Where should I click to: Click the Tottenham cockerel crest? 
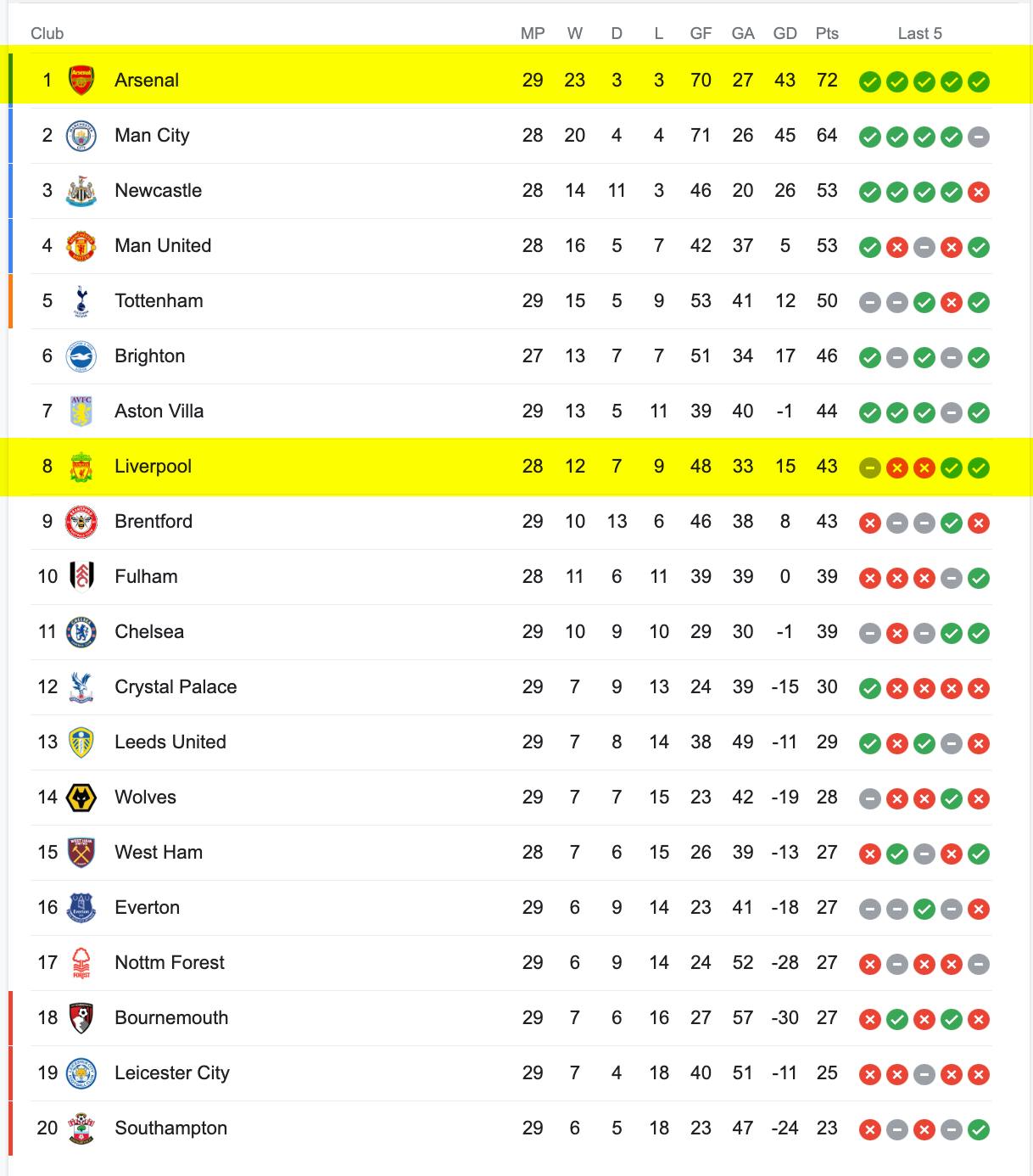[81, 301]
